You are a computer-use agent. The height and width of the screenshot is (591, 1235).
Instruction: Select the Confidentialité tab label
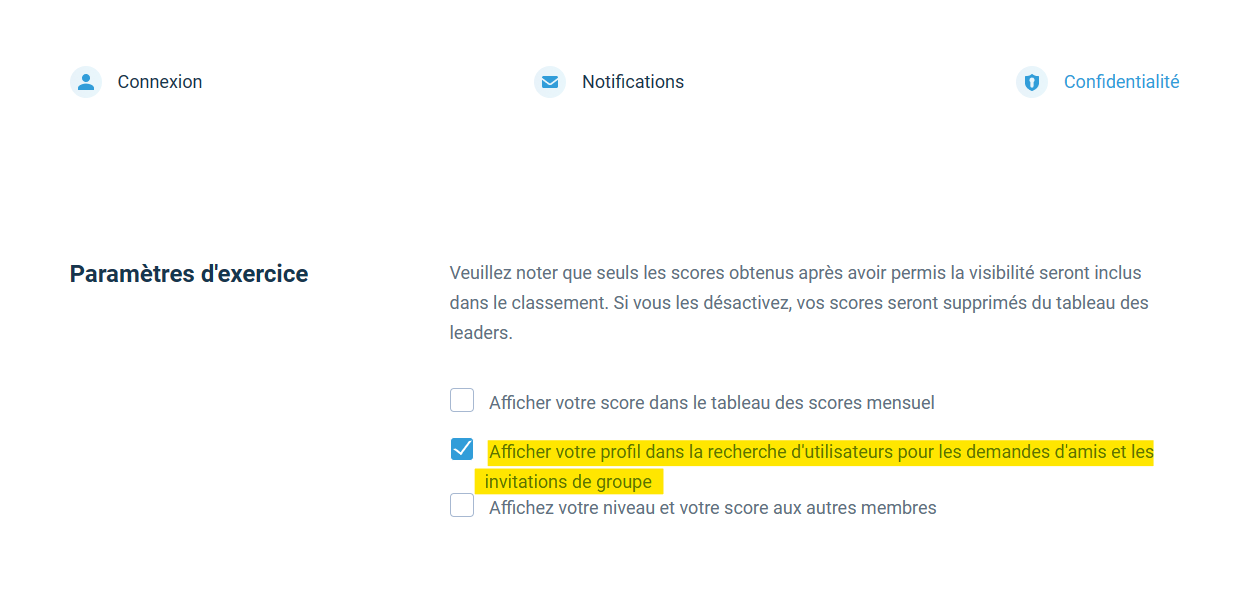[1121, 82]
